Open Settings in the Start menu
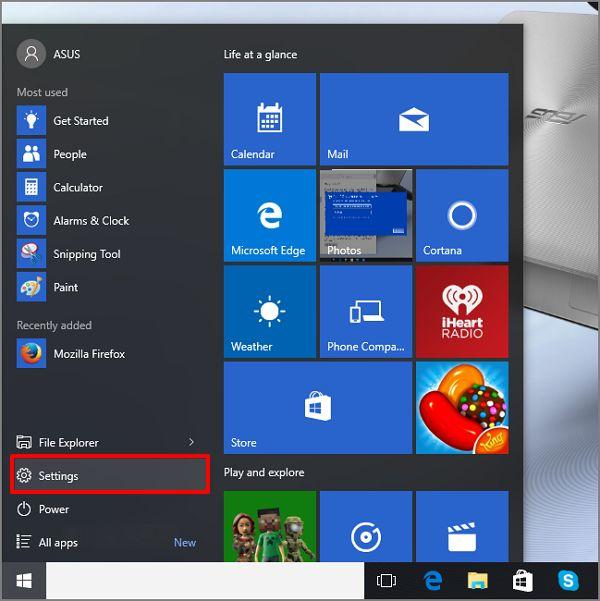The height and width of the screenshot is (601, 600). click(x=110, y=475)
